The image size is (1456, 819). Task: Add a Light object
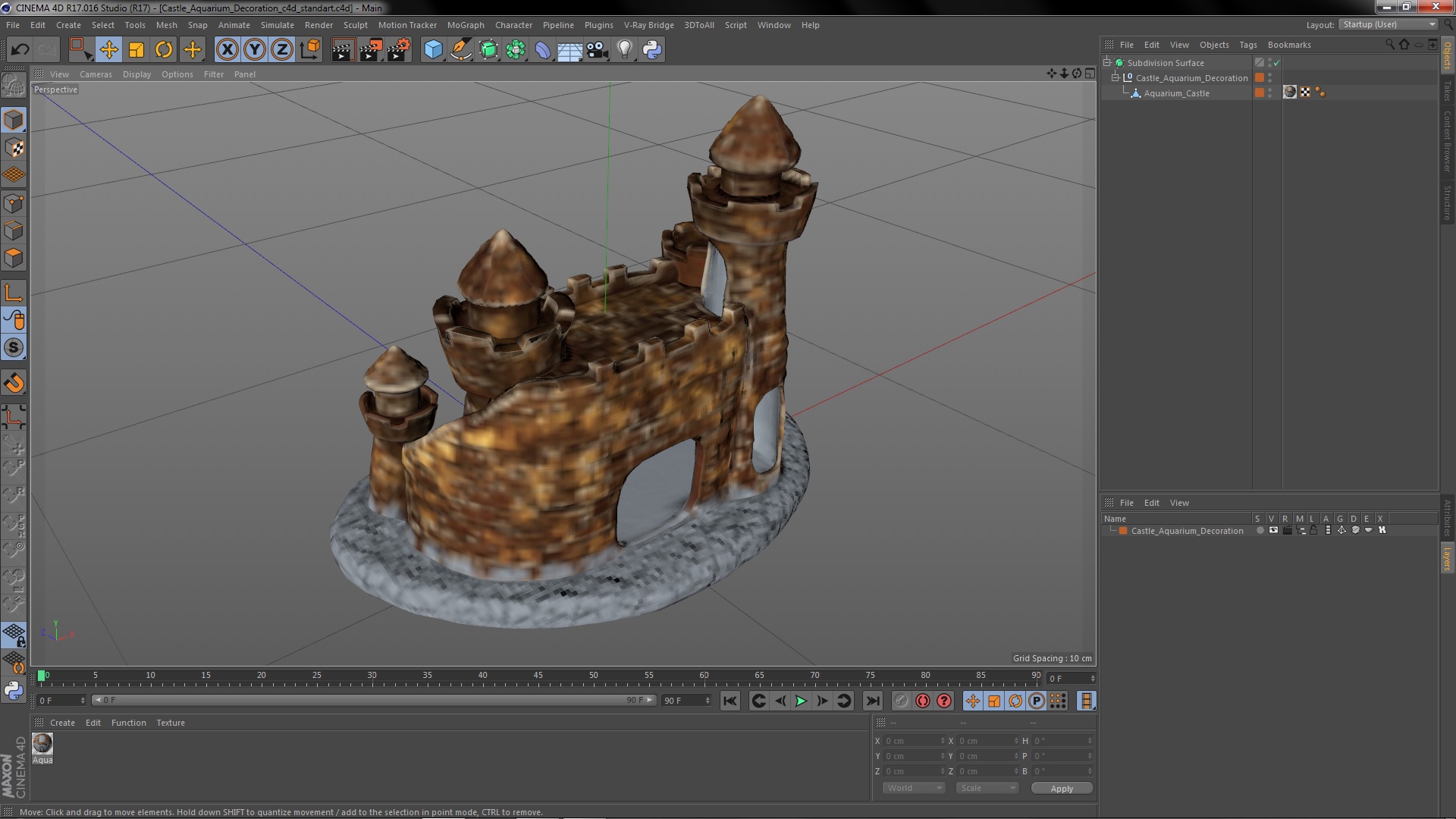(624, 50)
